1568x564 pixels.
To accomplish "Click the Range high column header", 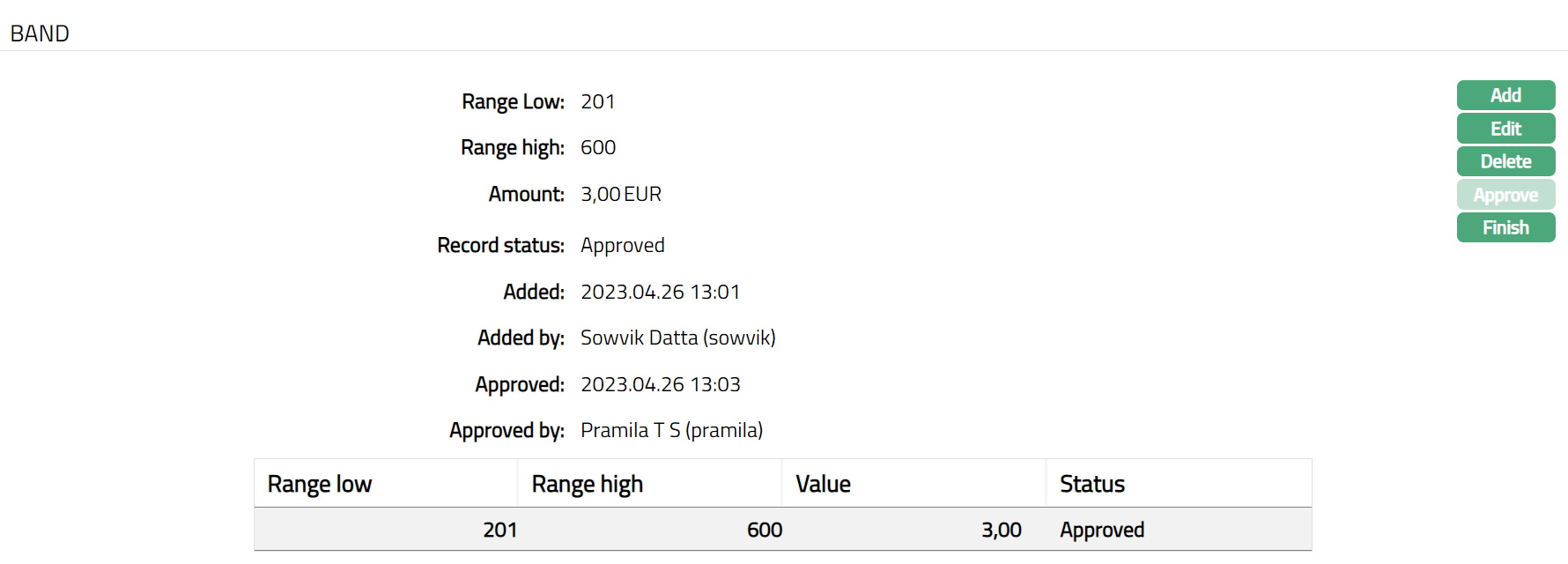I will pyautogui.click(x=588, y=484).
